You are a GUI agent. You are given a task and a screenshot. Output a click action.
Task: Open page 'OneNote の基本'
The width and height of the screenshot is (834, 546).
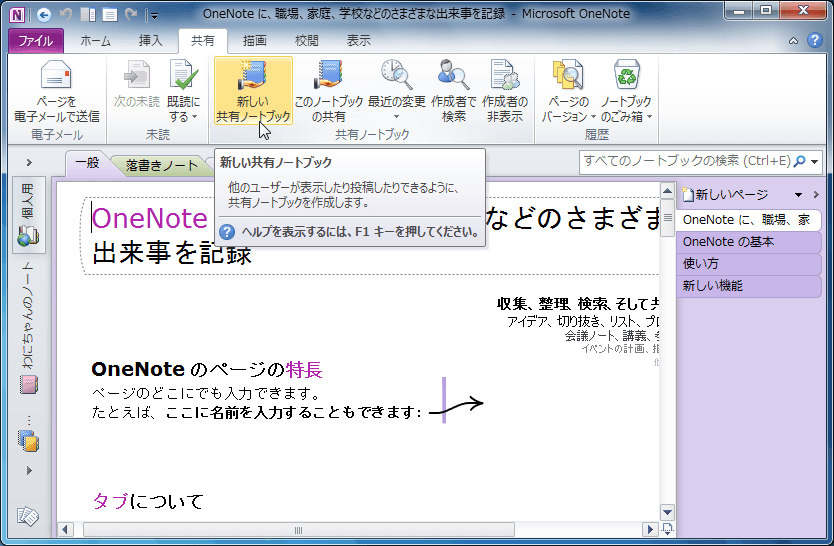click(x=748, y=242)
